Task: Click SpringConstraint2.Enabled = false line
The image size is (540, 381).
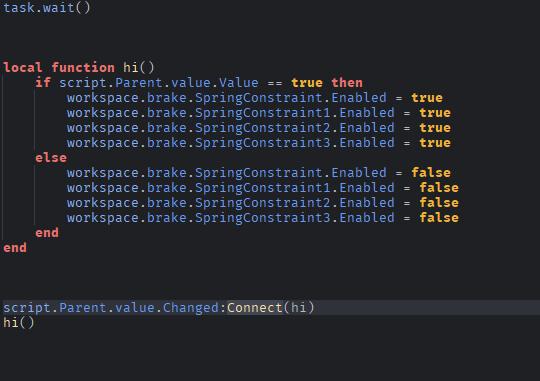Action: (x=263, y=203)
